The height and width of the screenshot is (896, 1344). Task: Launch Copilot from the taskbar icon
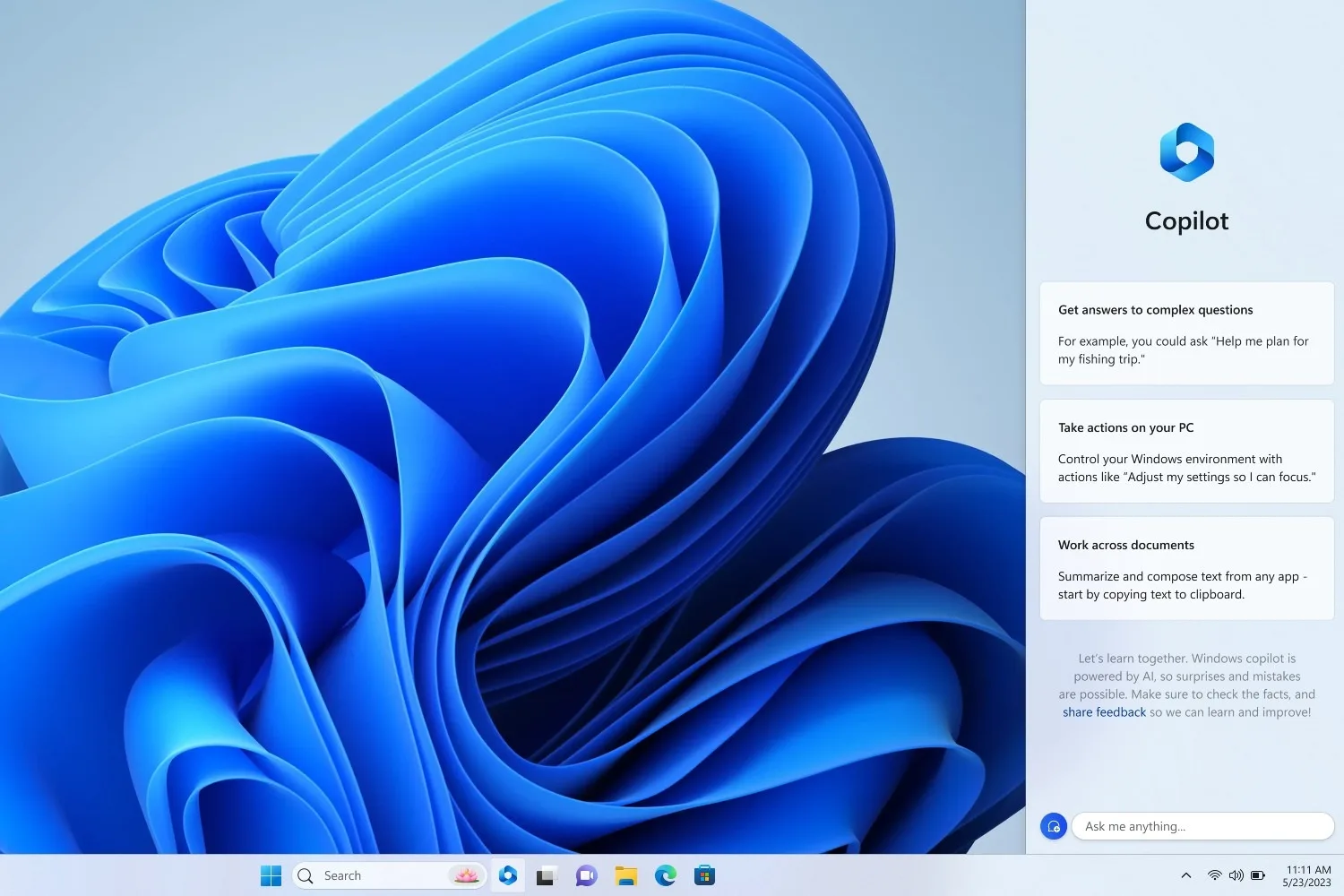coord(508,875)
